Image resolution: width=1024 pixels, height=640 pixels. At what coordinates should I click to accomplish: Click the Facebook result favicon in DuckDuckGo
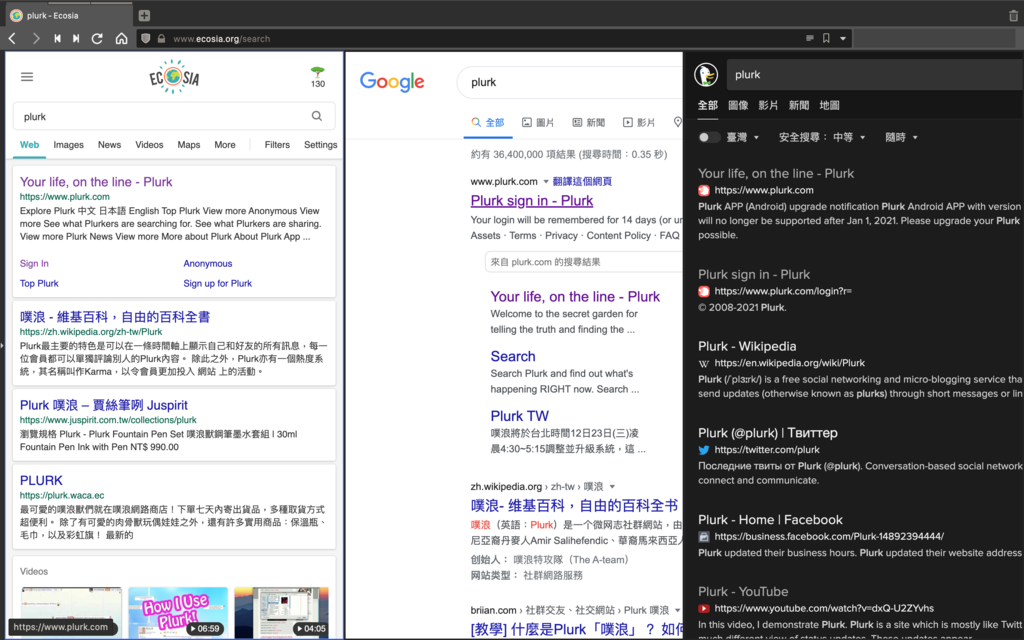coord(703,536)
